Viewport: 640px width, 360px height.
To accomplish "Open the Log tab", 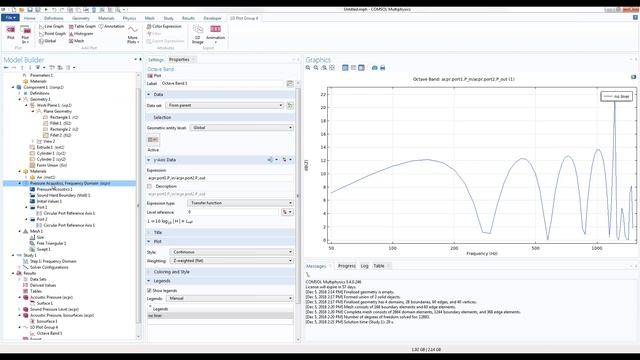I will coord(364,266).
